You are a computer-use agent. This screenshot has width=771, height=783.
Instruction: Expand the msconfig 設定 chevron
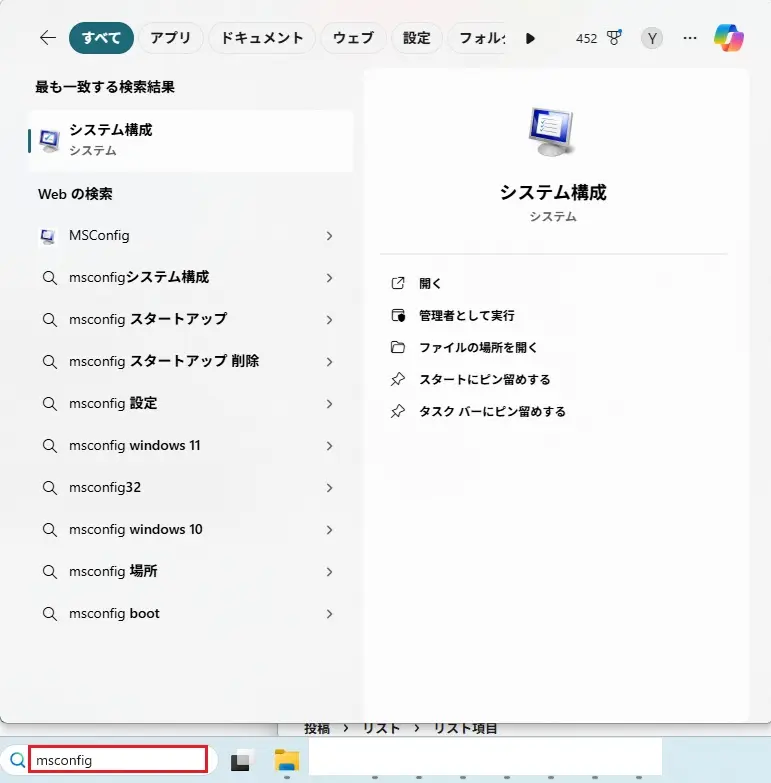coord(329,403)
